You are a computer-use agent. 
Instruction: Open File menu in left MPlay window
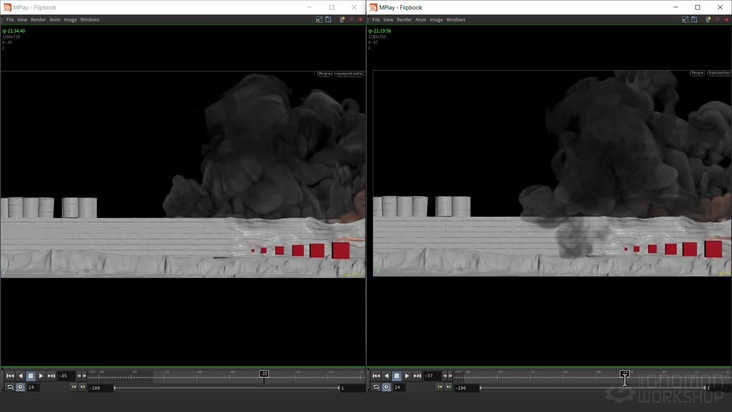[x=10, y=20]
